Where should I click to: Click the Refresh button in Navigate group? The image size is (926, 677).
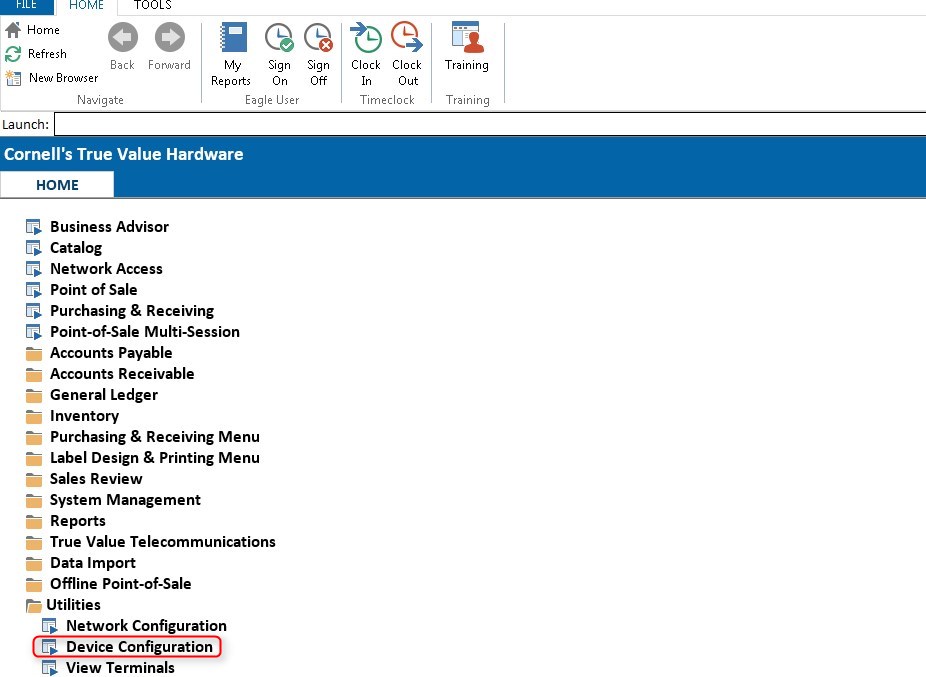(x=37, y=54)
